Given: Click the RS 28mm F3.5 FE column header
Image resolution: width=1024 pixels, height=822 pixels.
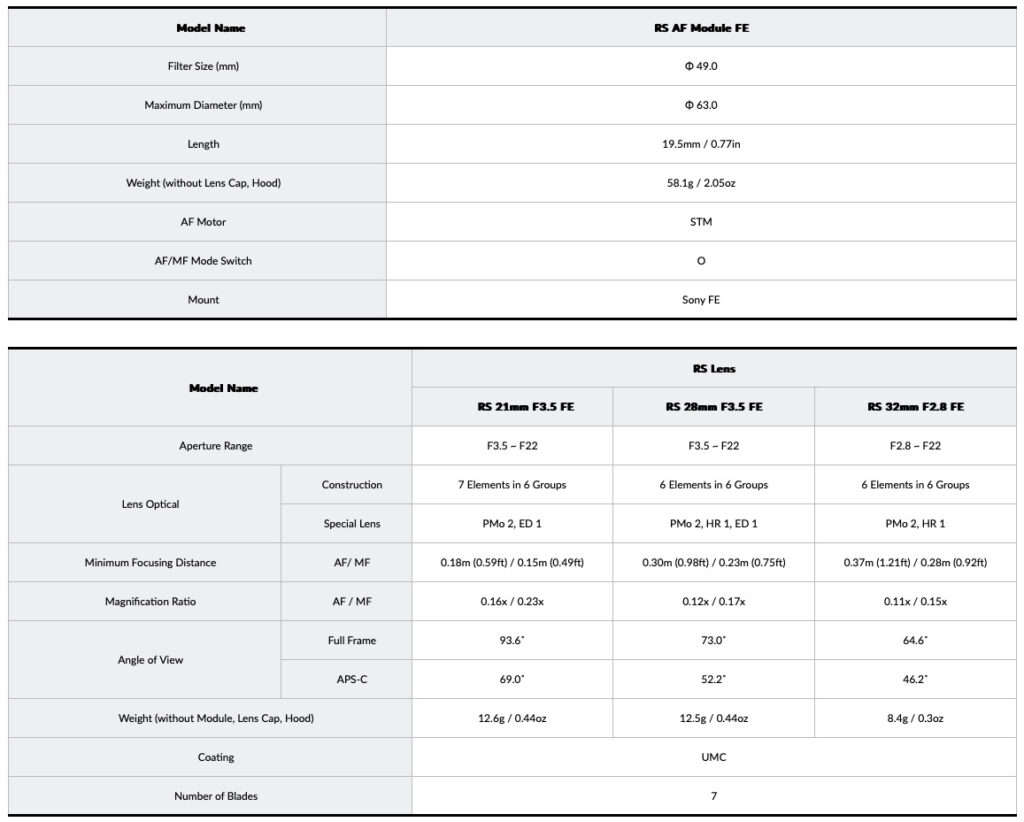Looking at the screenshot, I should pyautogui.click(x=713, y=407).
